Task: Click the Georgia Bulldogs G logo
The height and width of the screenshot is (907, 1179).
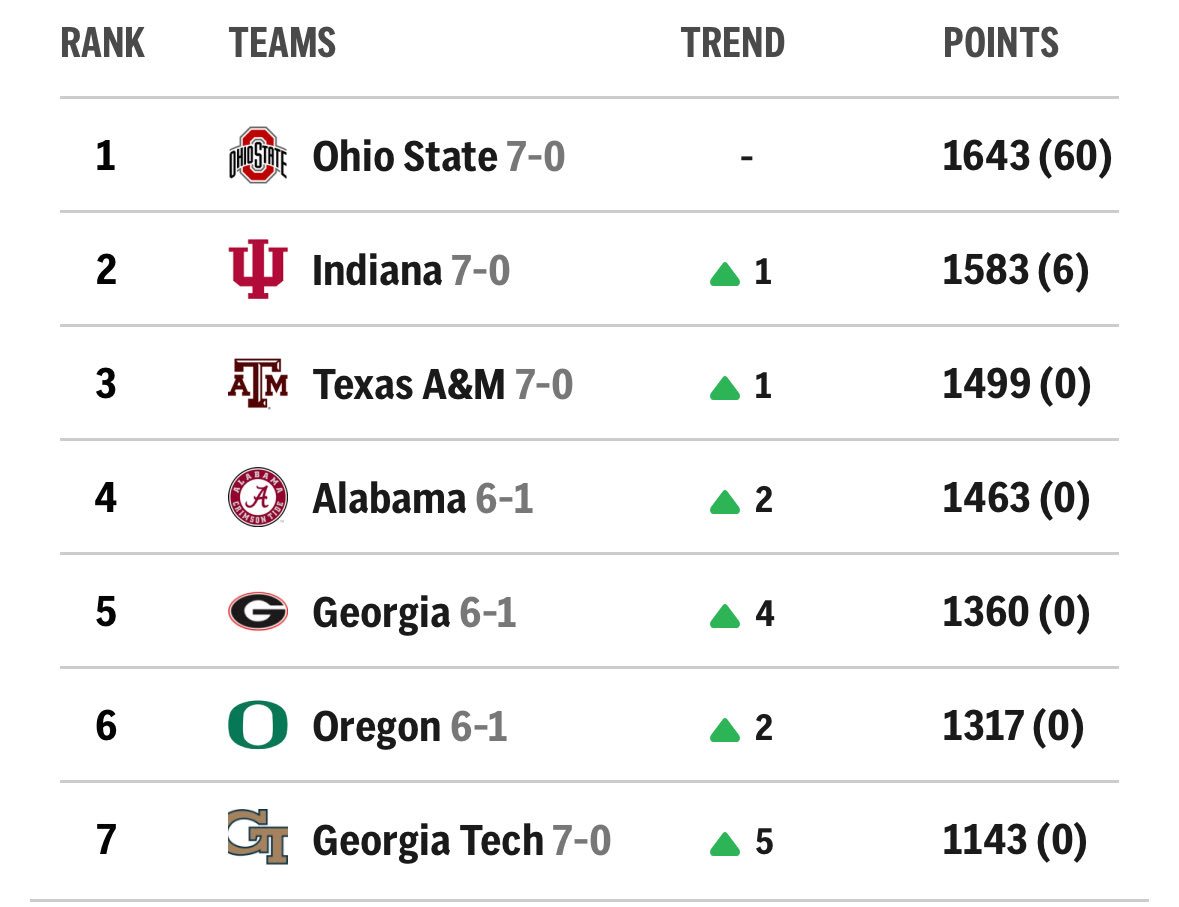Action: pyautogui.click(x=257, y=612)
